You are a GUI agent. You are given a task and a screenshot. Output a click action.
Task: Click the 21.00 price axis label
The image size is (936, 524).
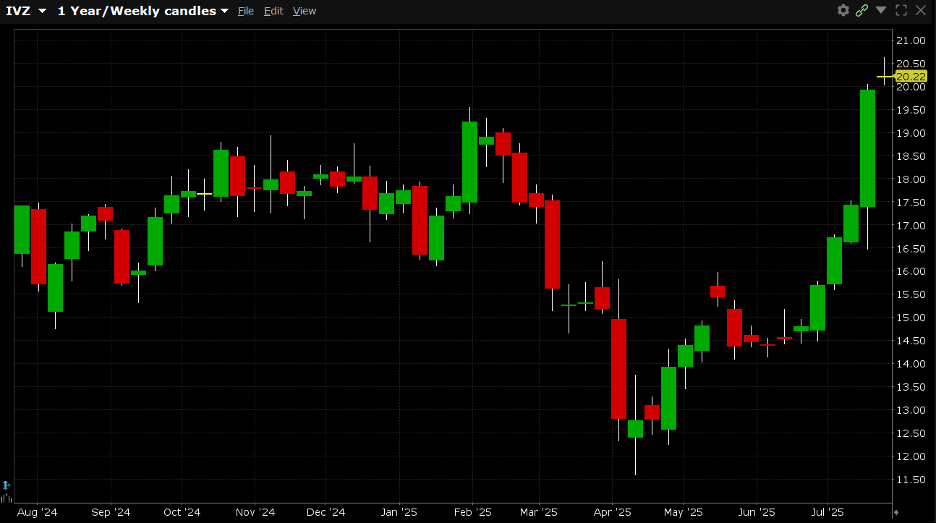(910, 41)
